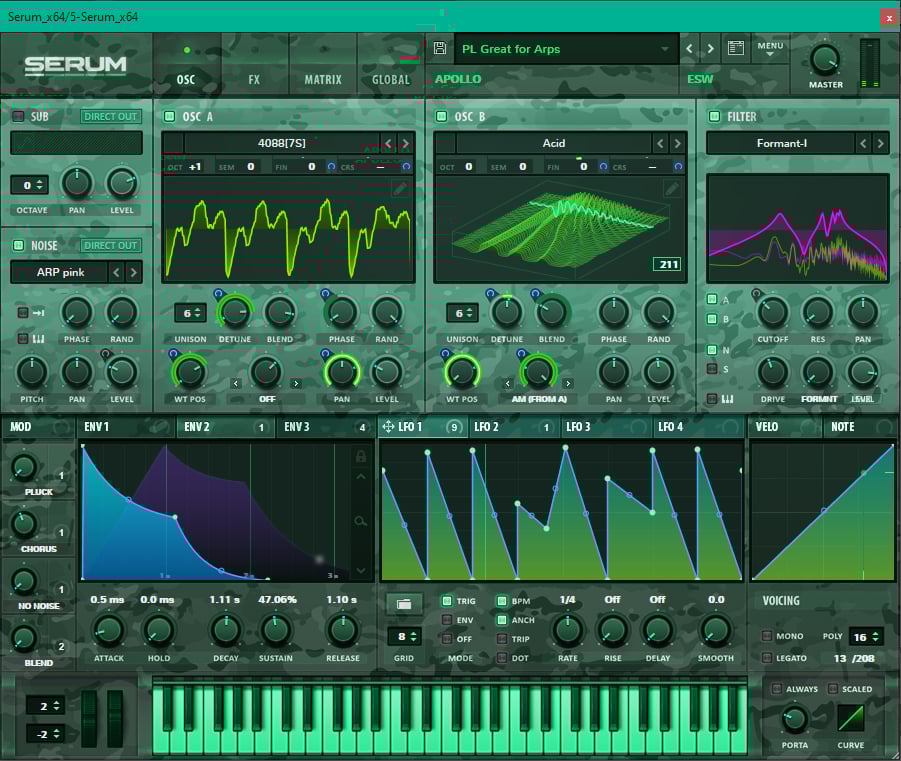Open the Formant-I filter type selector
This screenshot has height=761, width=901.
point(781,143)
